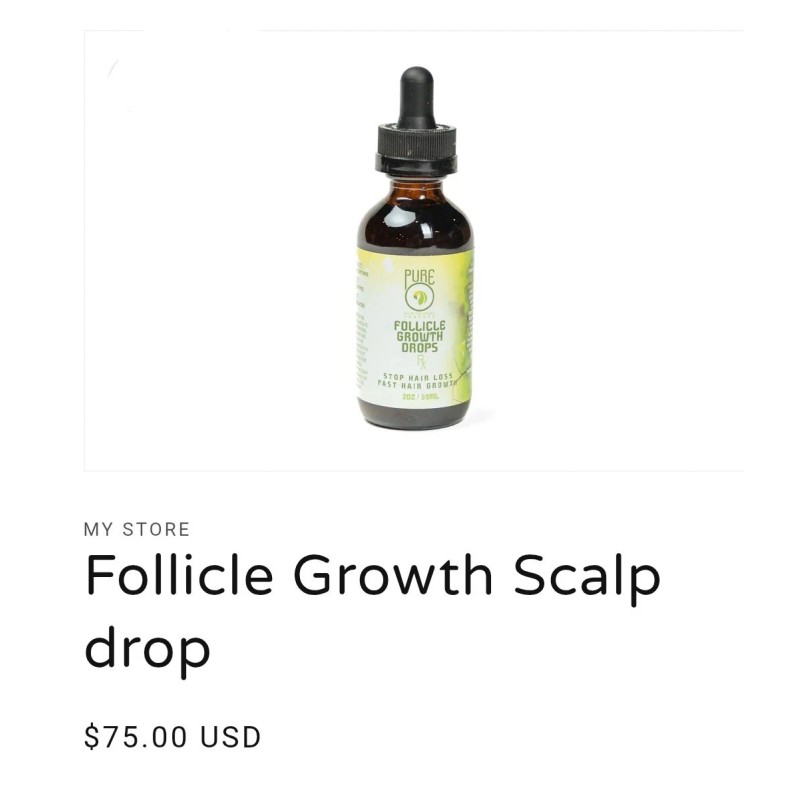Viewport: 800px width, 800px height.
Task: Click the black rubber dropper bulb
Action: tap(417, 97)
